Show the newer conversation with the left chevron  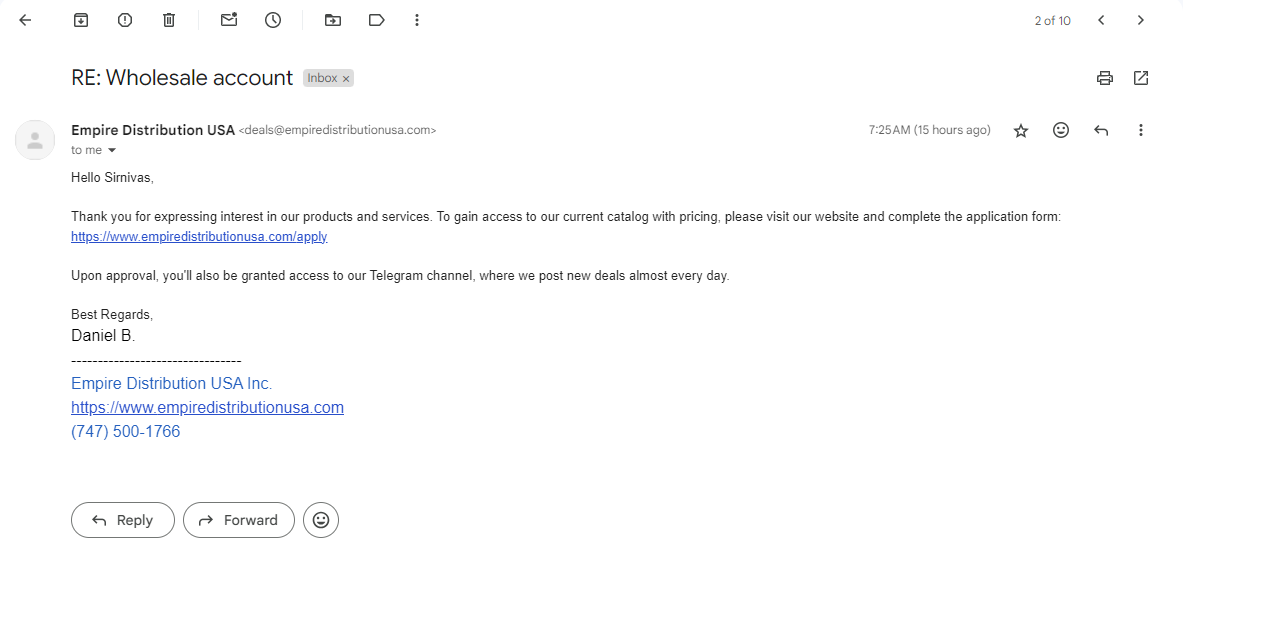pyautogui.click(x=1101, y=20)
